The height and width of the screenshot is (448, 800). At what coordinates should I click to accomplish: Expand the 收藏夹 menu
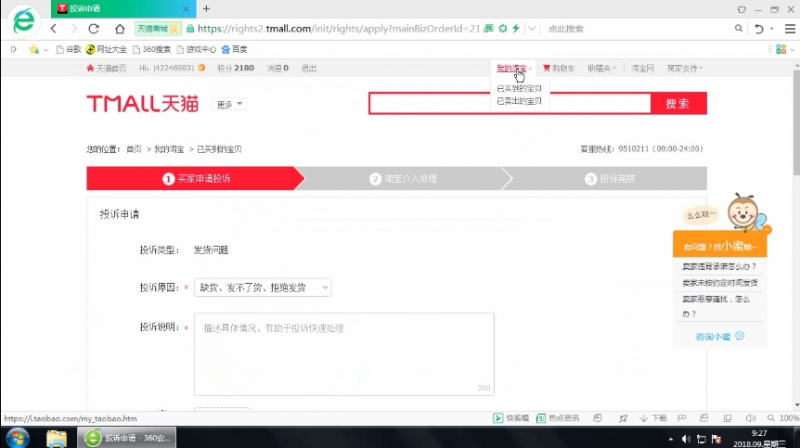coord(602,68)
